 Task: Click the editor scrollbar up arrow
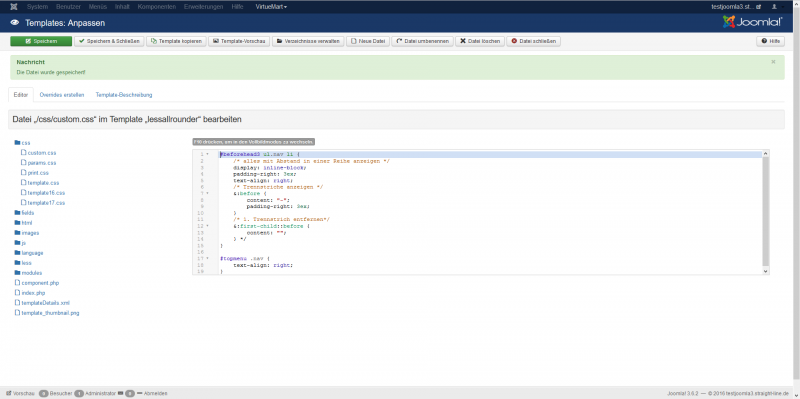click(x=765, y=154)
